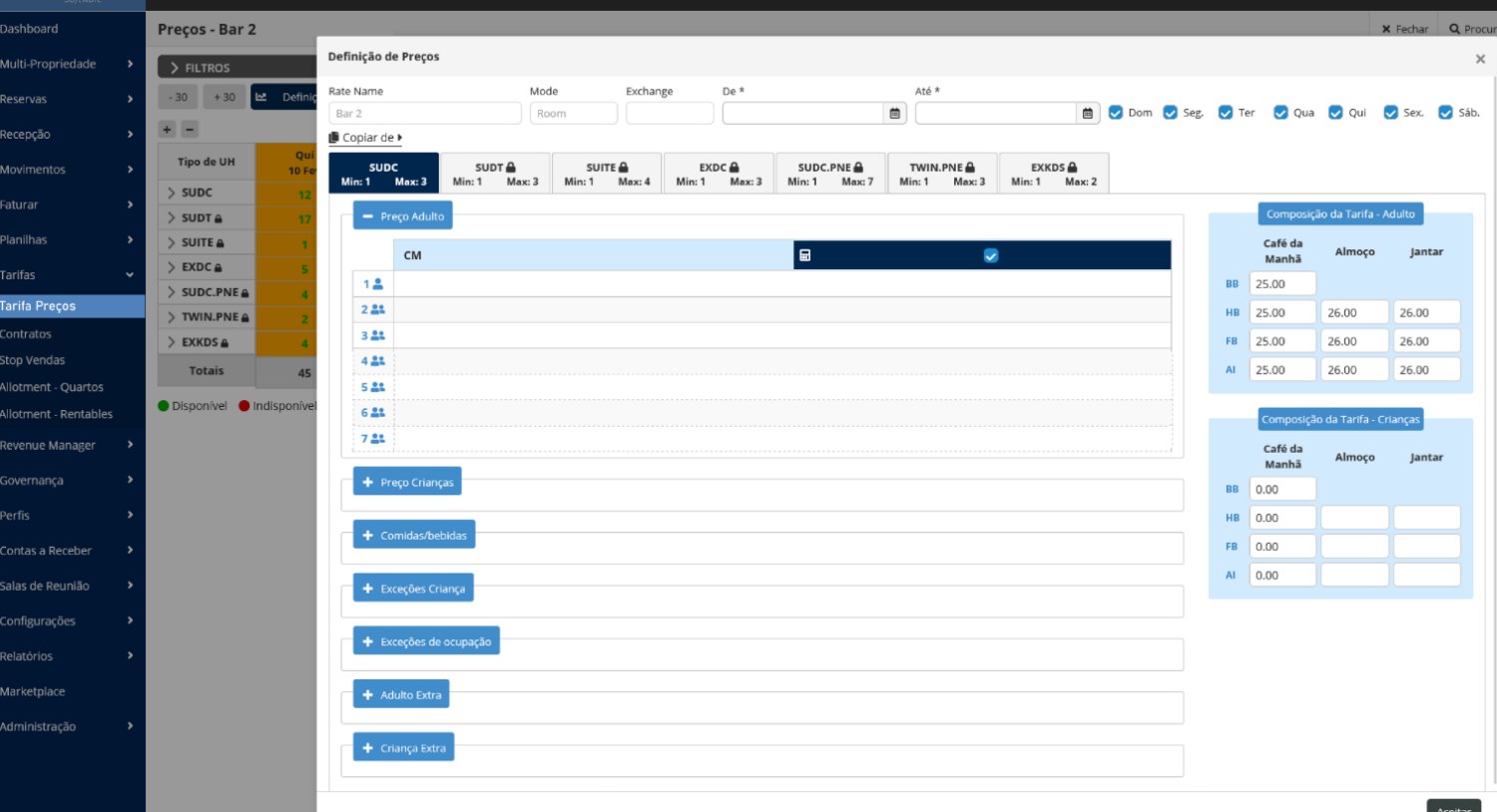Uncheck the Seg. day checkbox
The image size is (1497, 812).
(x=1171, y=113)
